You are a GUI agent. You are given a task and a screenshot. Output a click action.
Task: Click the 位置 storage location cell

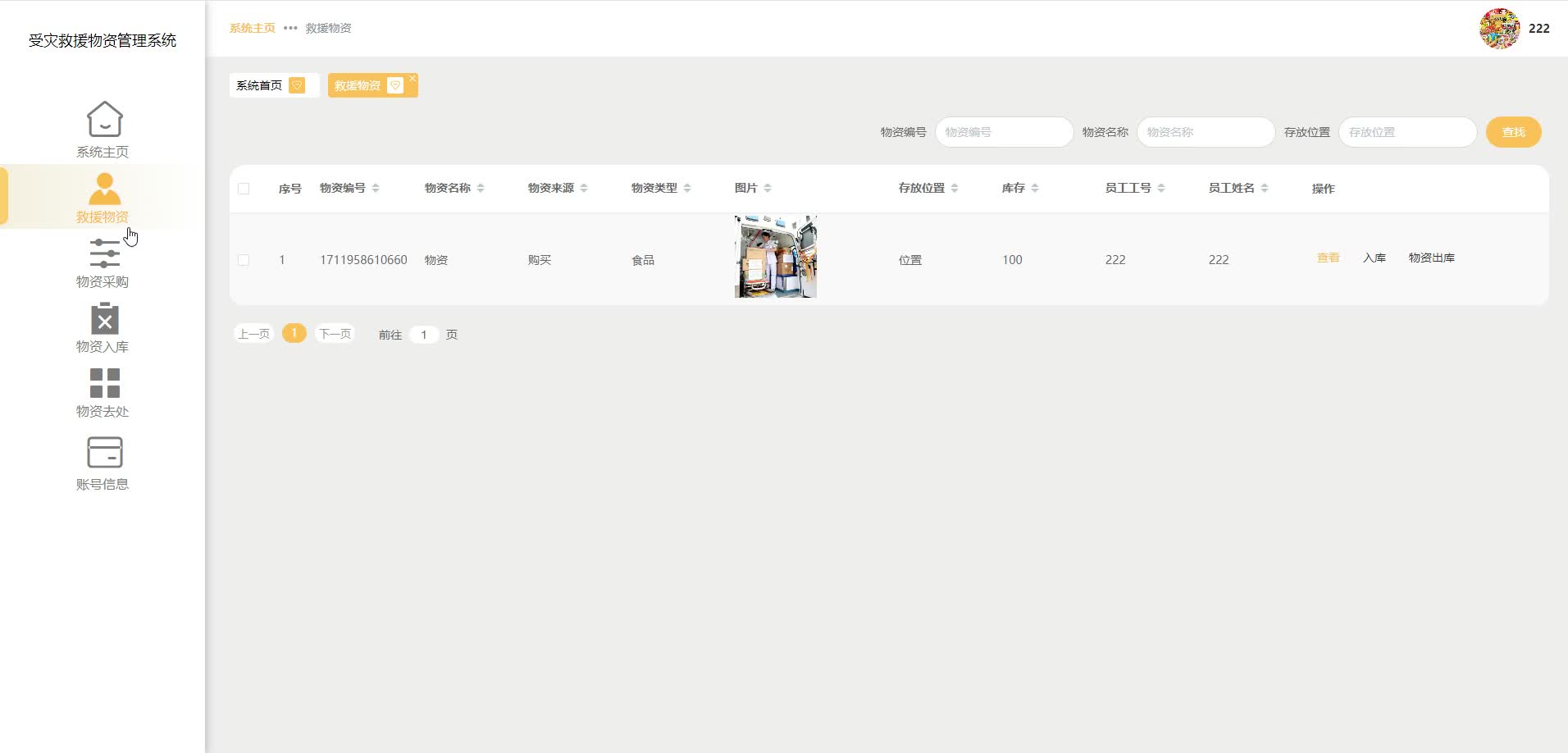point(910,260)
